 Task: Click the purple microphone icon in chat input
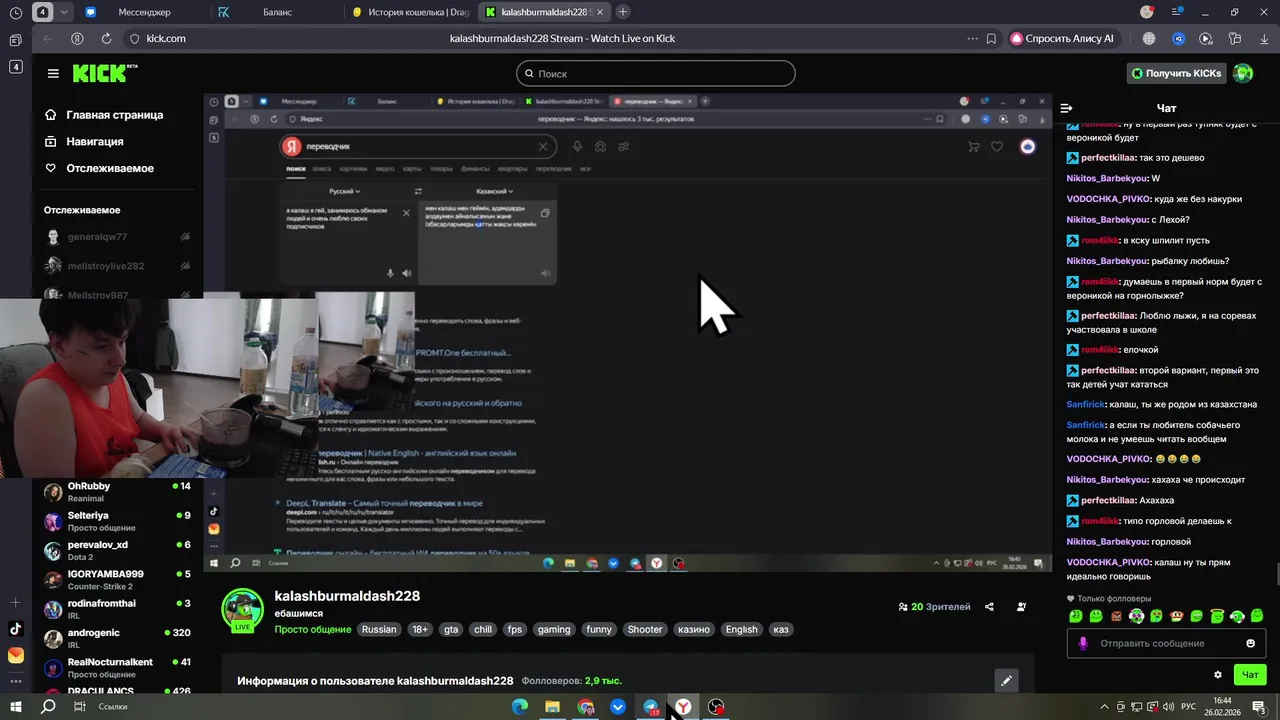[1082, 643]
